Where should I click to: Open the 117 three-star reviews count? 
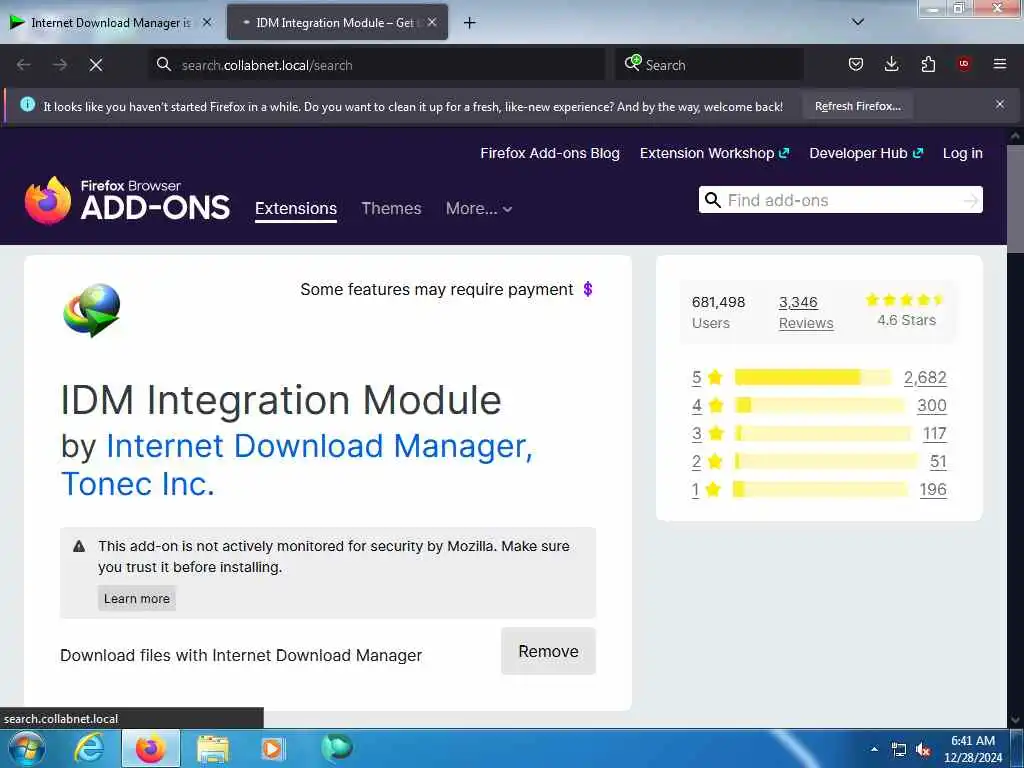pos(935,434)
